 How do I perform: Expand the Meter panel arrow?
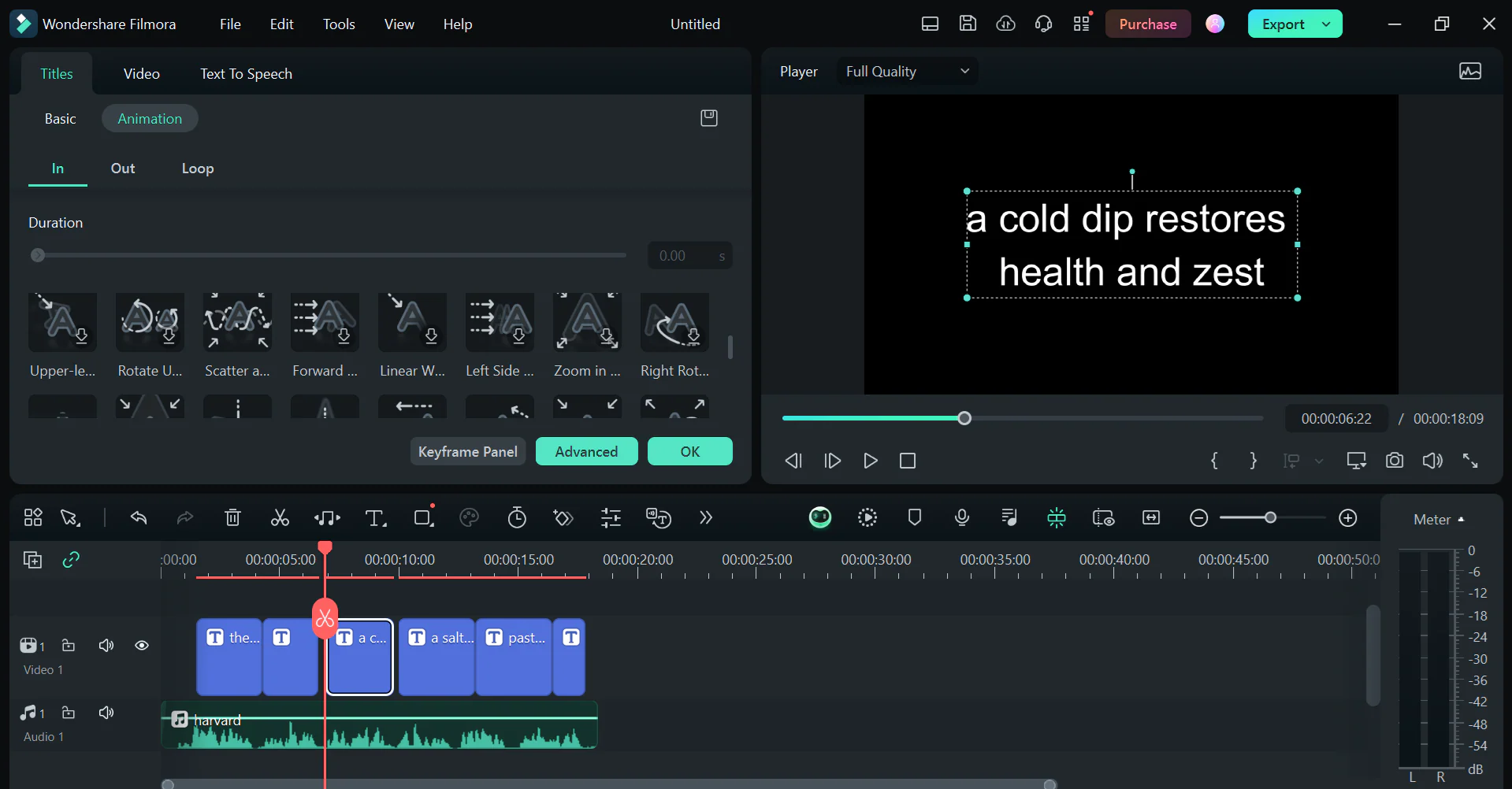1461,520
